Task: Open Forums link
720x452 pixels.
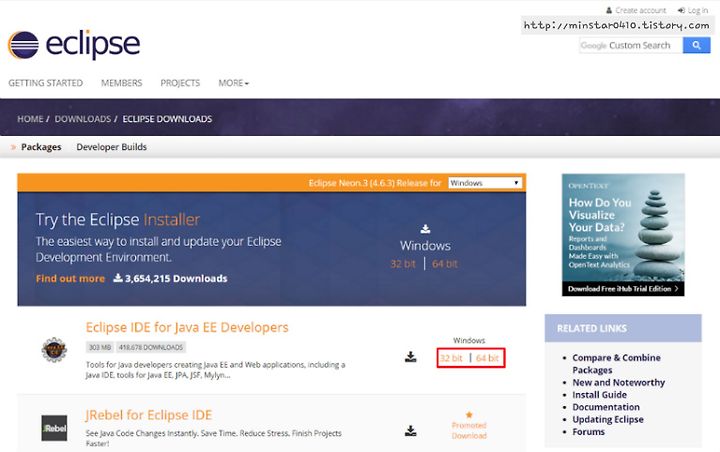Action: click(x=588, y=432)
